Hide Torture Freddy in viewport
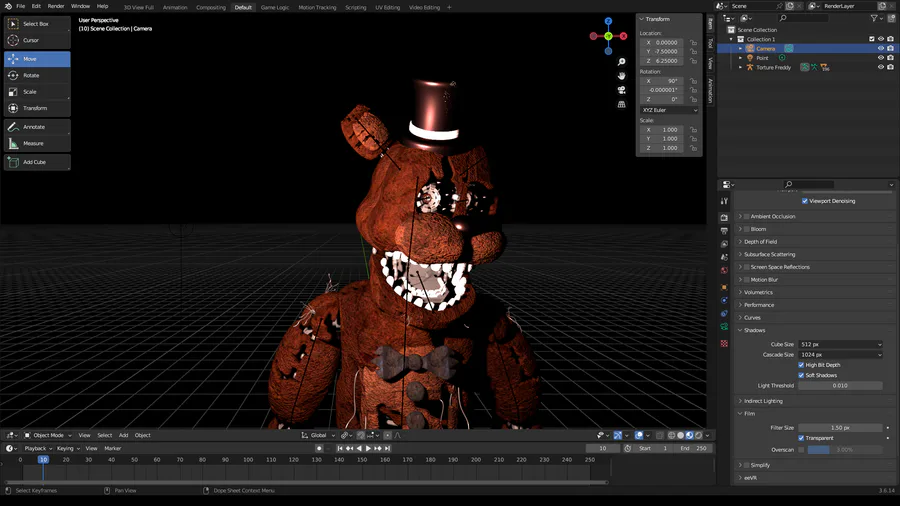The height and width of the screenshot is (506, 900). pos(881,67)
